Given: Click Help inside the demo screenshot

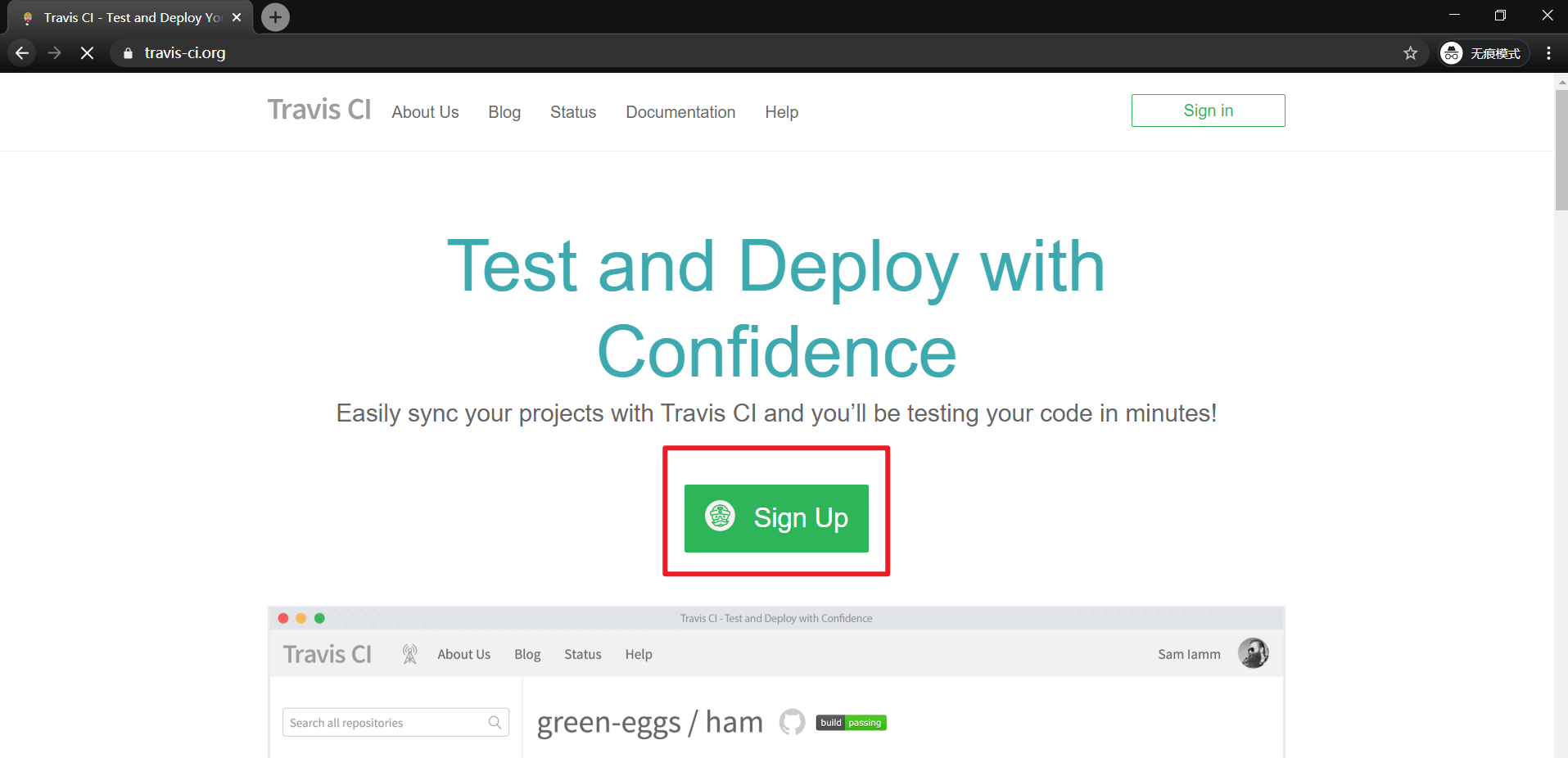Looking at the screenshot, I should [639, 654].
